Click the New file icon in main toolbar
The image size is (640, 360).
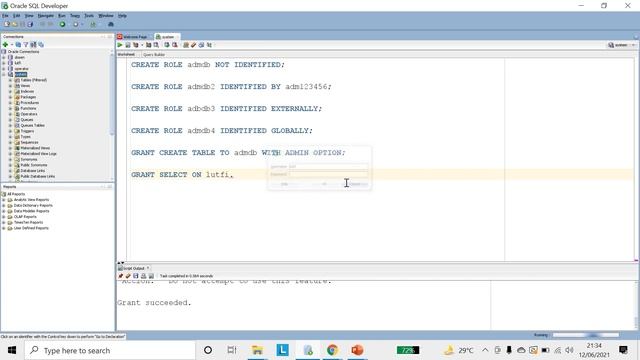[x=7, y=24]
